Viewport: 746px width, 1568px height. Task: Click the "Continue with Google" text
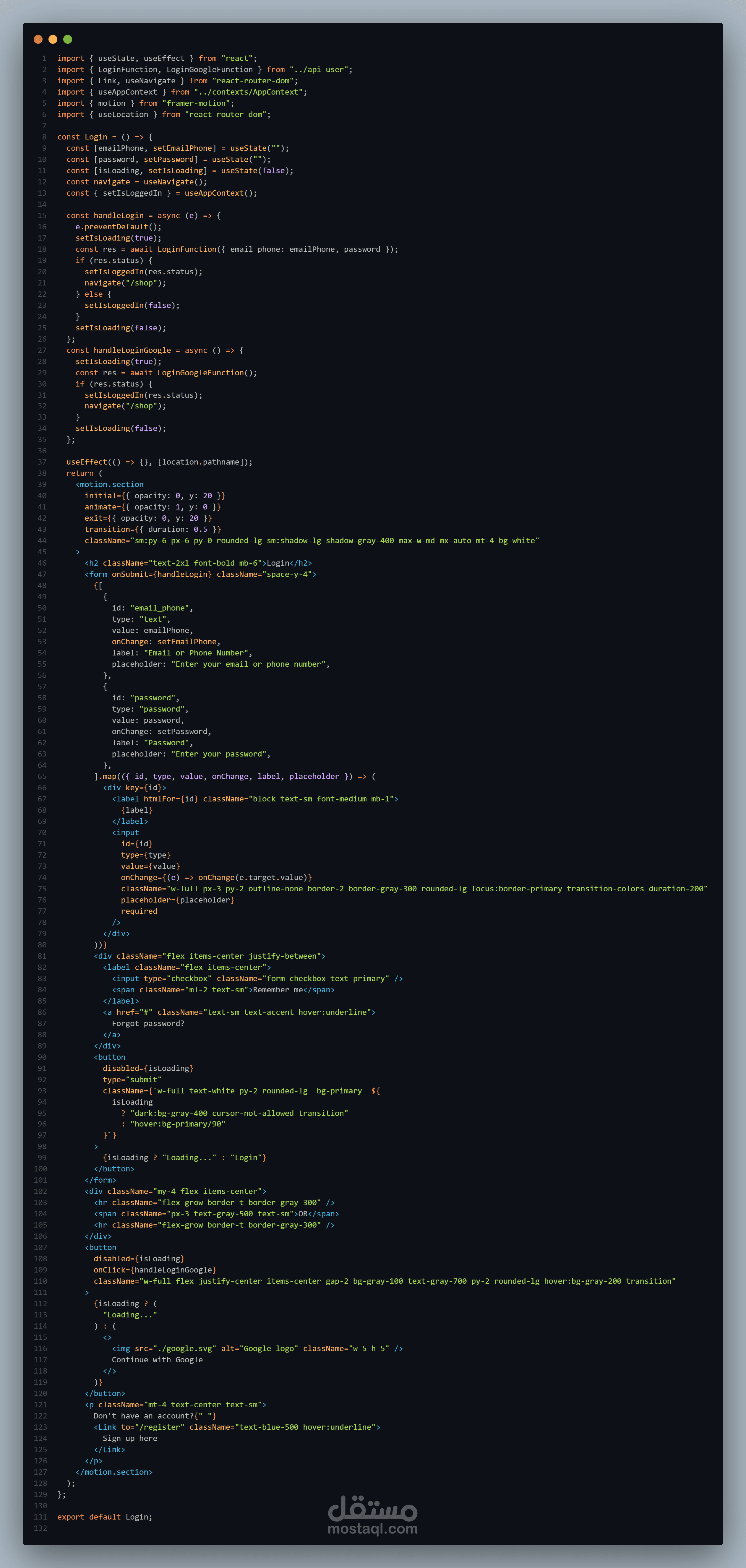[158, 1360]
